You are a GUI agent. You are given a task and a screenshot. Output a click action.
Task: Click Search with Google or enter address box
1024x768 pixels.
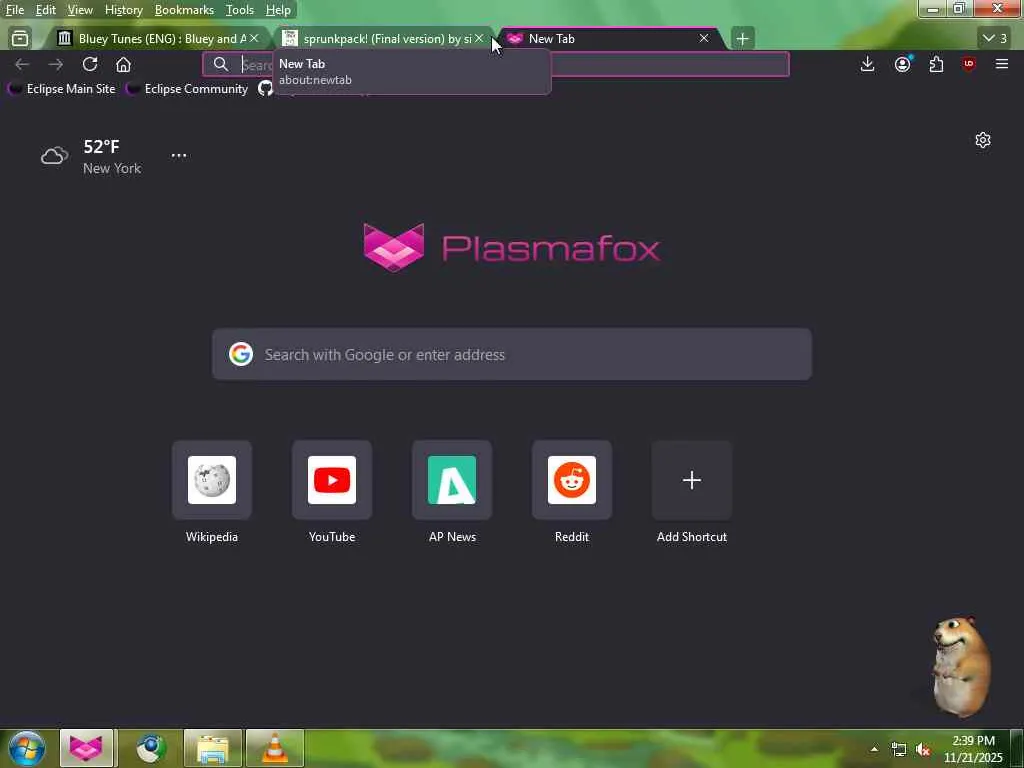512,355
